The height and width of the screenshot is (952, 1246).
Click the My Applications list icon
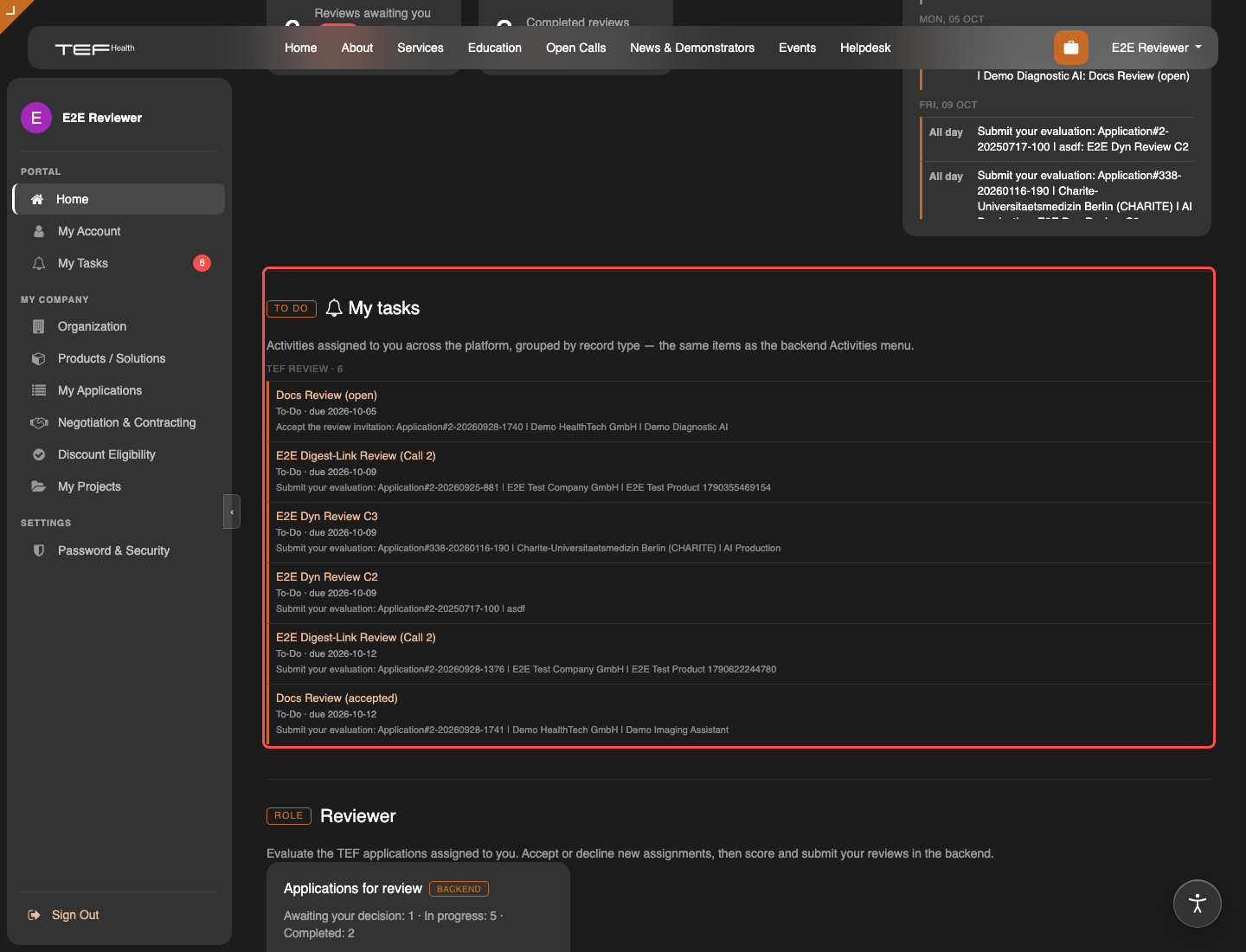[39, 390]
